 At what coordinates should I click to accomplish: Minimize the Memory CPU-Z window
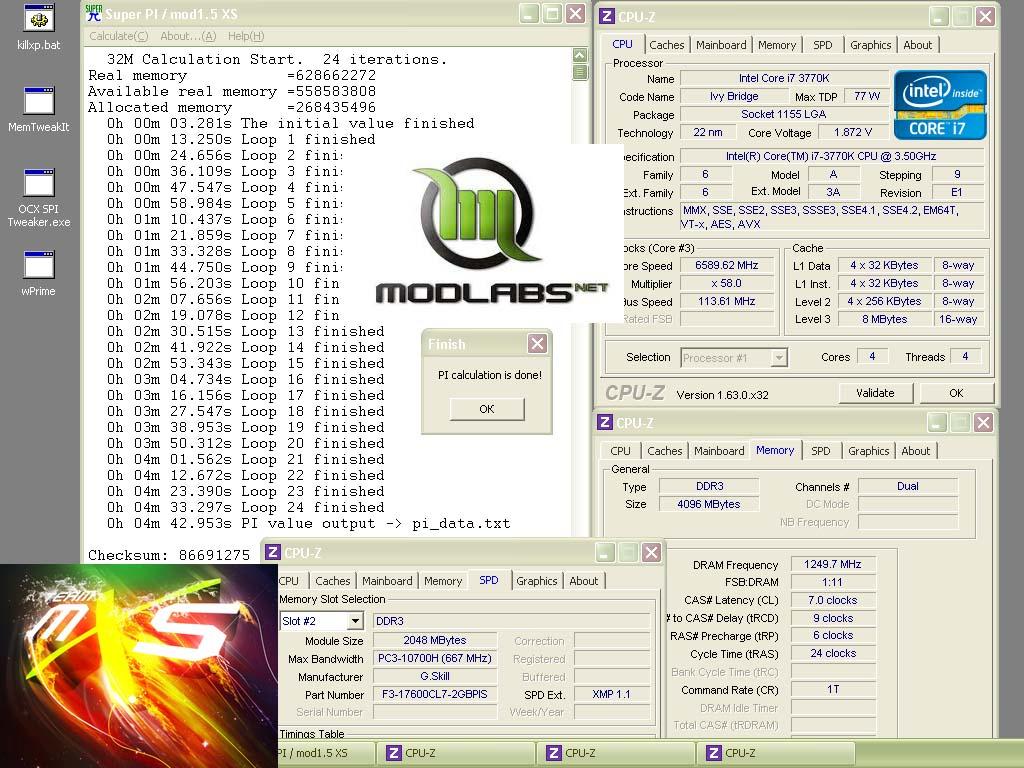point(936,423)
